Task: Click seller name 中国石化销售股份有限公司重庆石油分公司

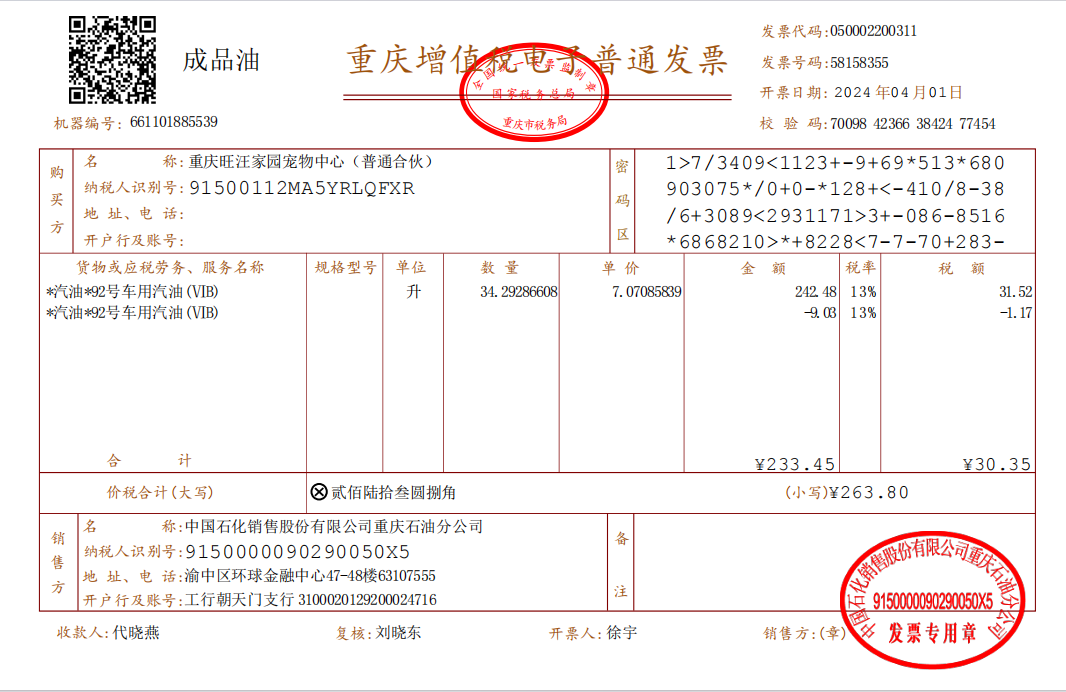Action: click(x=334, y=526)
